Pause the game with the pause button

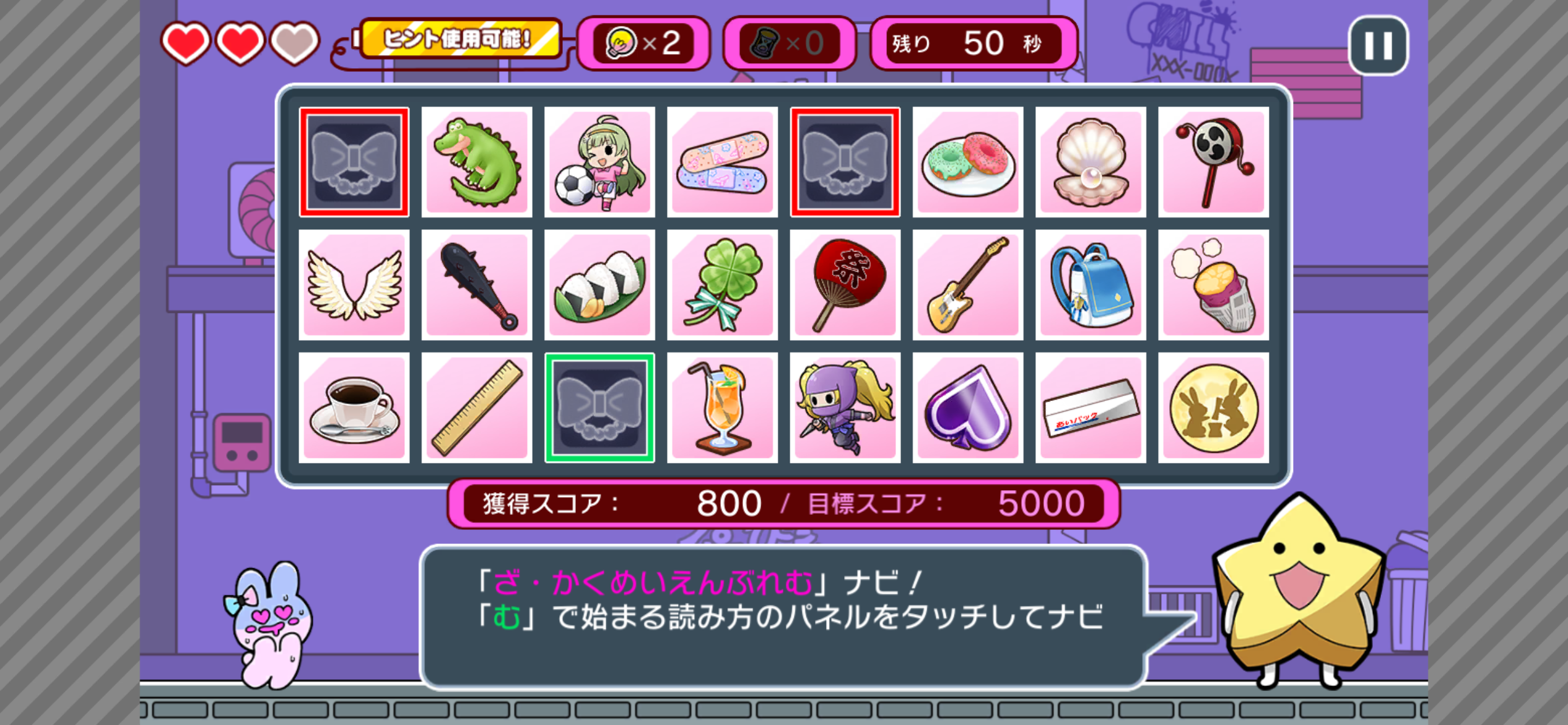pyautogui.click(x=1378, y=45)
